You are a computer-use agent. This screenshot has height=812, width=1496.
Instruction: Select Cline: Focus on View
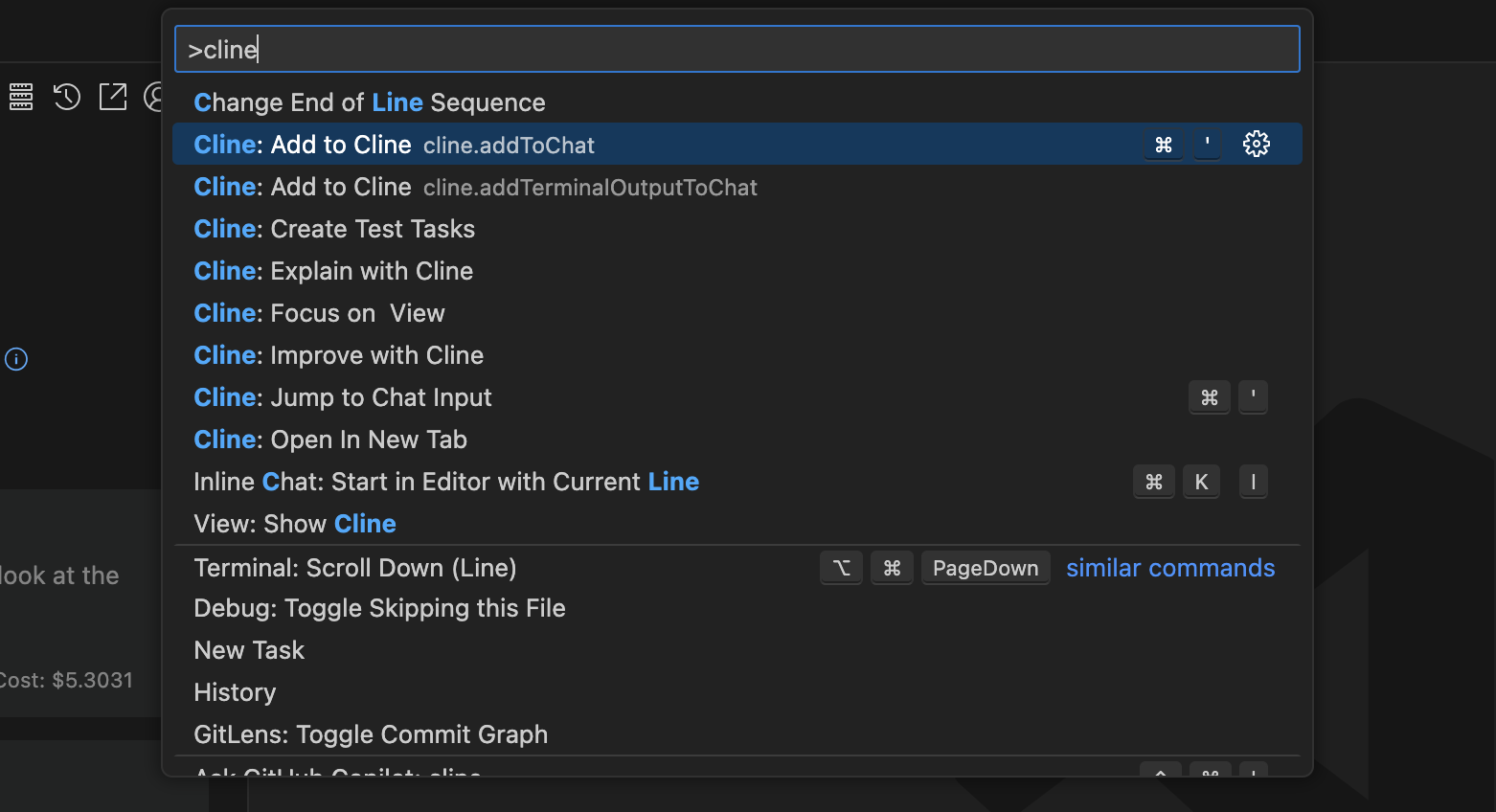[x=737, y=313]
